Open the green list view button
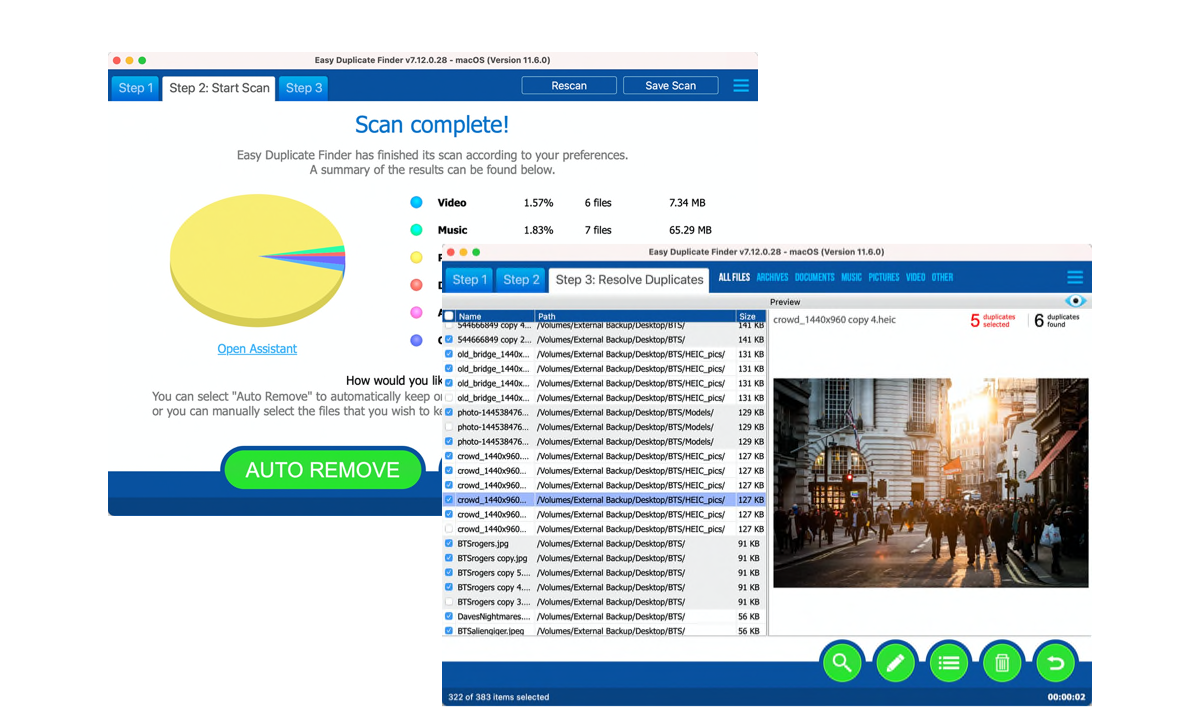 (949, 662)
